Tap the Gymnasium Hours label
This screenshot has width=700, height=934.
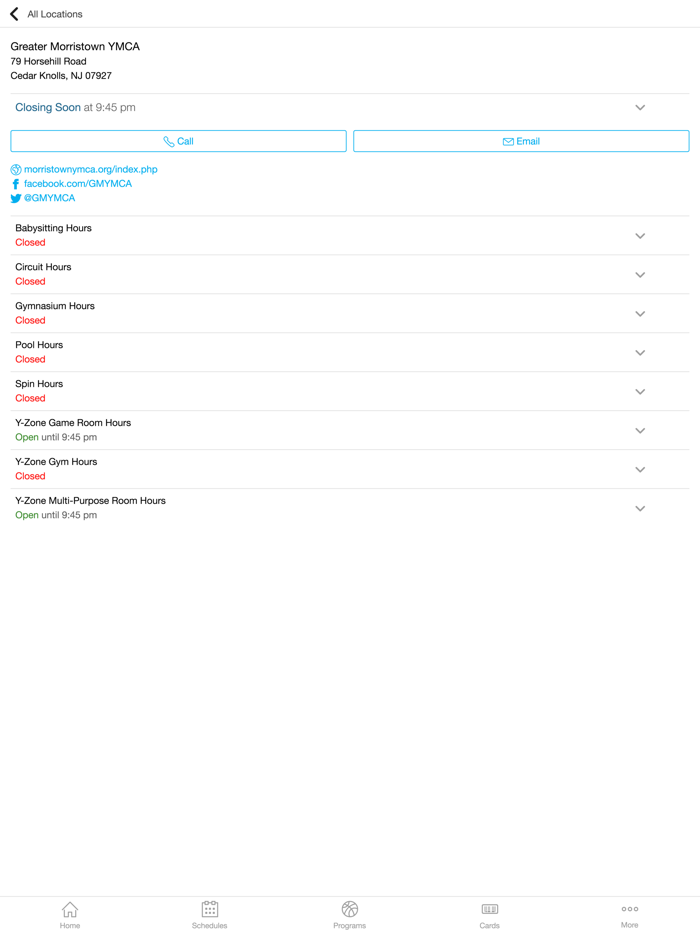(55, 306)
